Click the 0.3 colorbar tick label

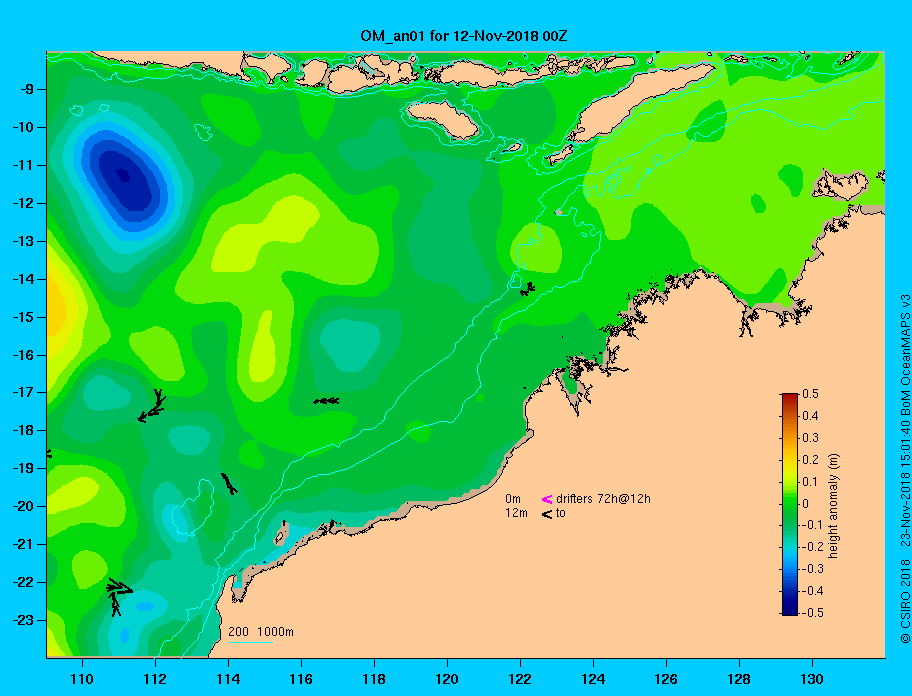(x=810, y=438)
